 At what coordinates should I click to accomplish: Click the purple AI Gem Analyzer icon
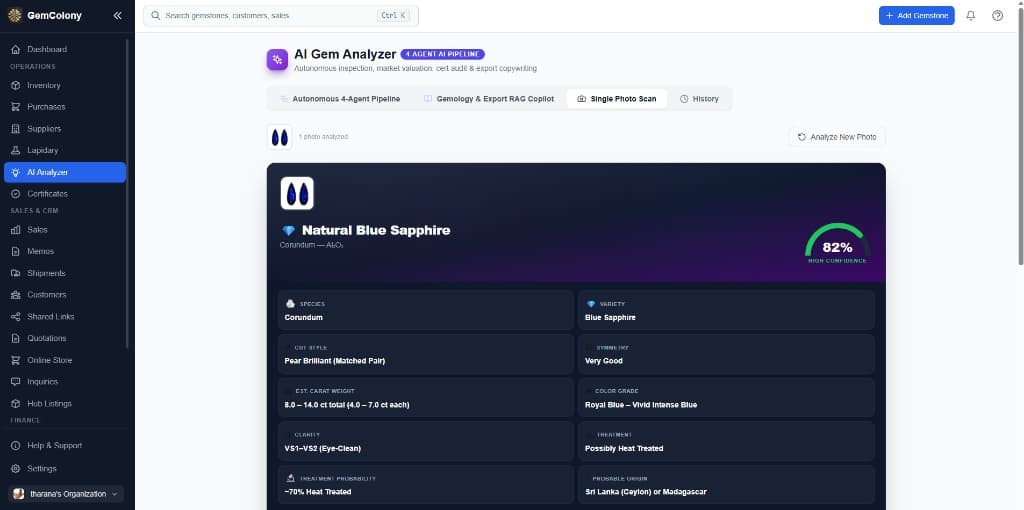(278, 59)
